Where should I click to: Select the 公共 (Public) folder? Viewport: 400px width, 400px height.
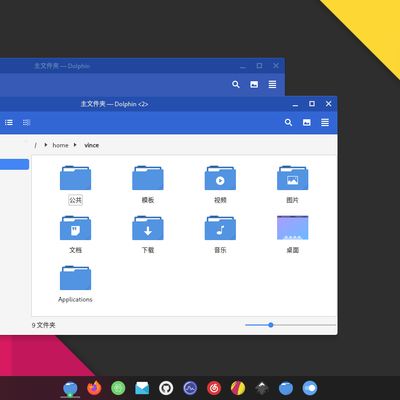point(75,185)
